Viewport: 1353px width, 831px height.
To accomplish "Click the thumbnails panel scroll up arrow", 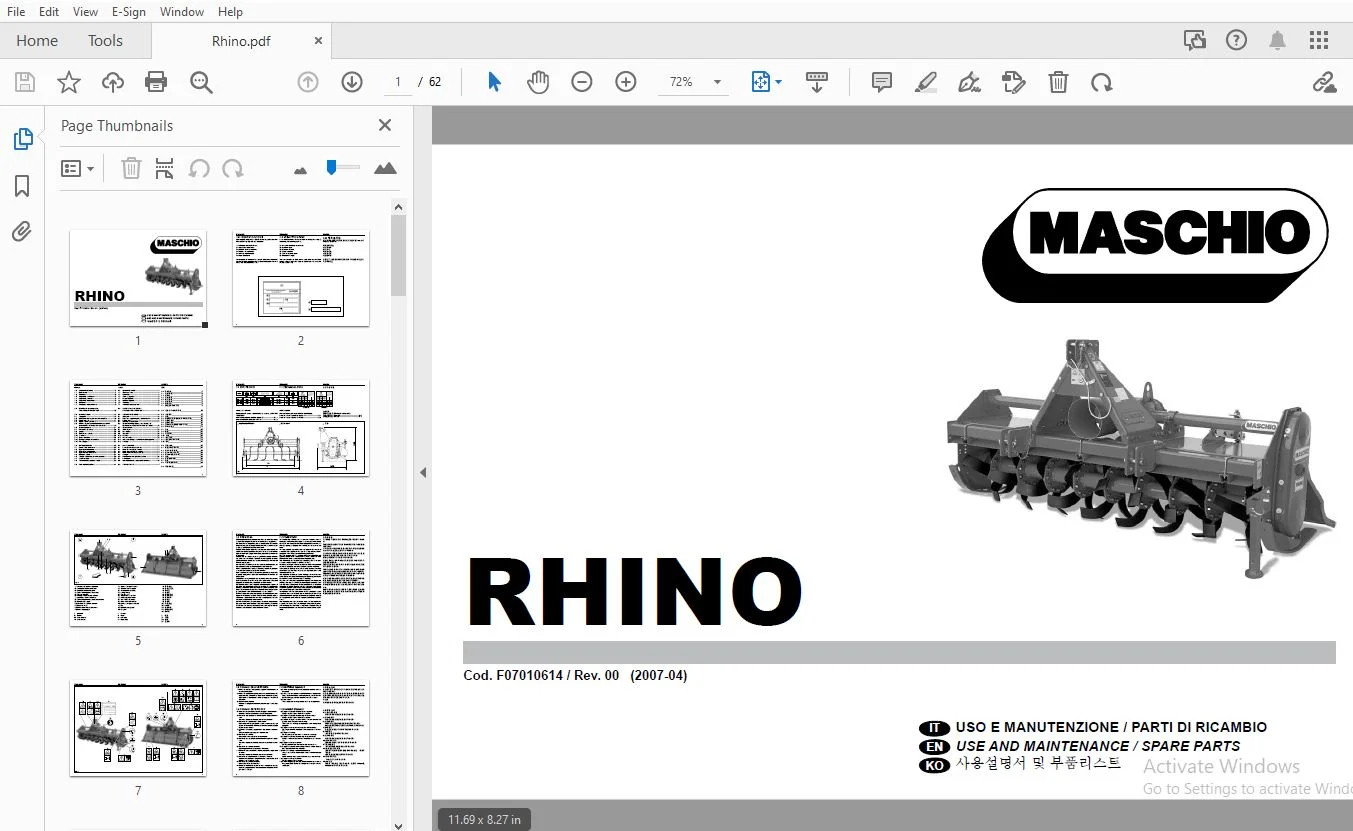I will pos(398,207).
